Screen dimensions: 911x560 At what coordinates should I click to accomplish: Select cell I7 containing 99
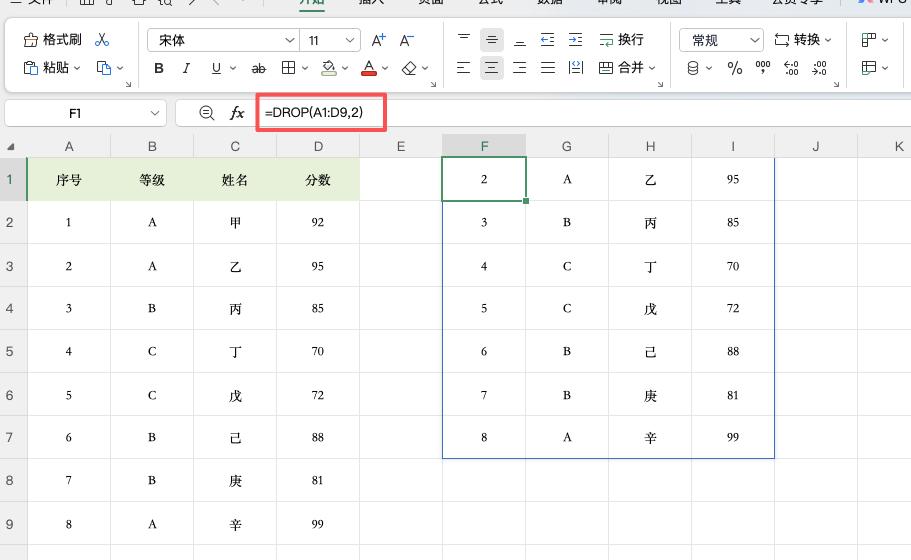point(733,437)
